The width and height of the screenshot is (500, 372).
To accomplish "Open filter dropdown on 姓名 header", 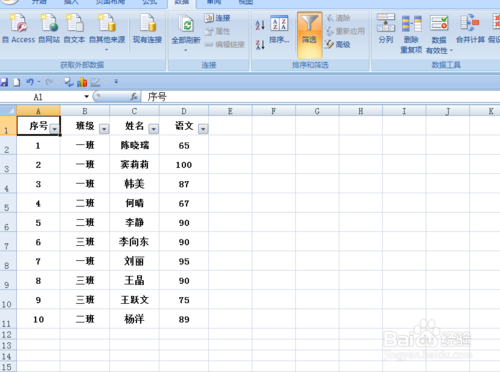I will point(154,129).
